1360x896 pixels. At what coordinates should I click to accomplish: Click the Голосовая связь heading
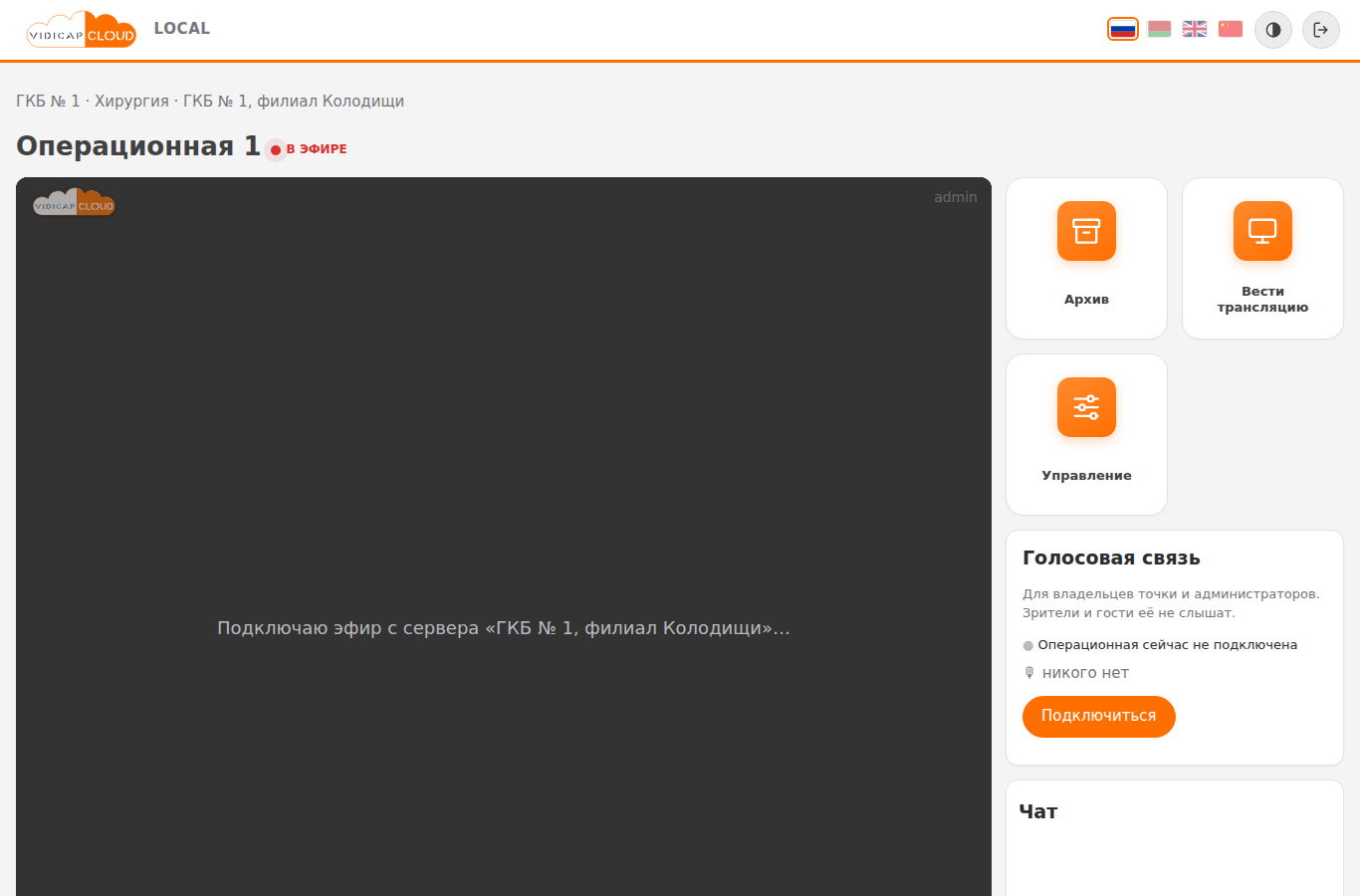click(1111, 559)
